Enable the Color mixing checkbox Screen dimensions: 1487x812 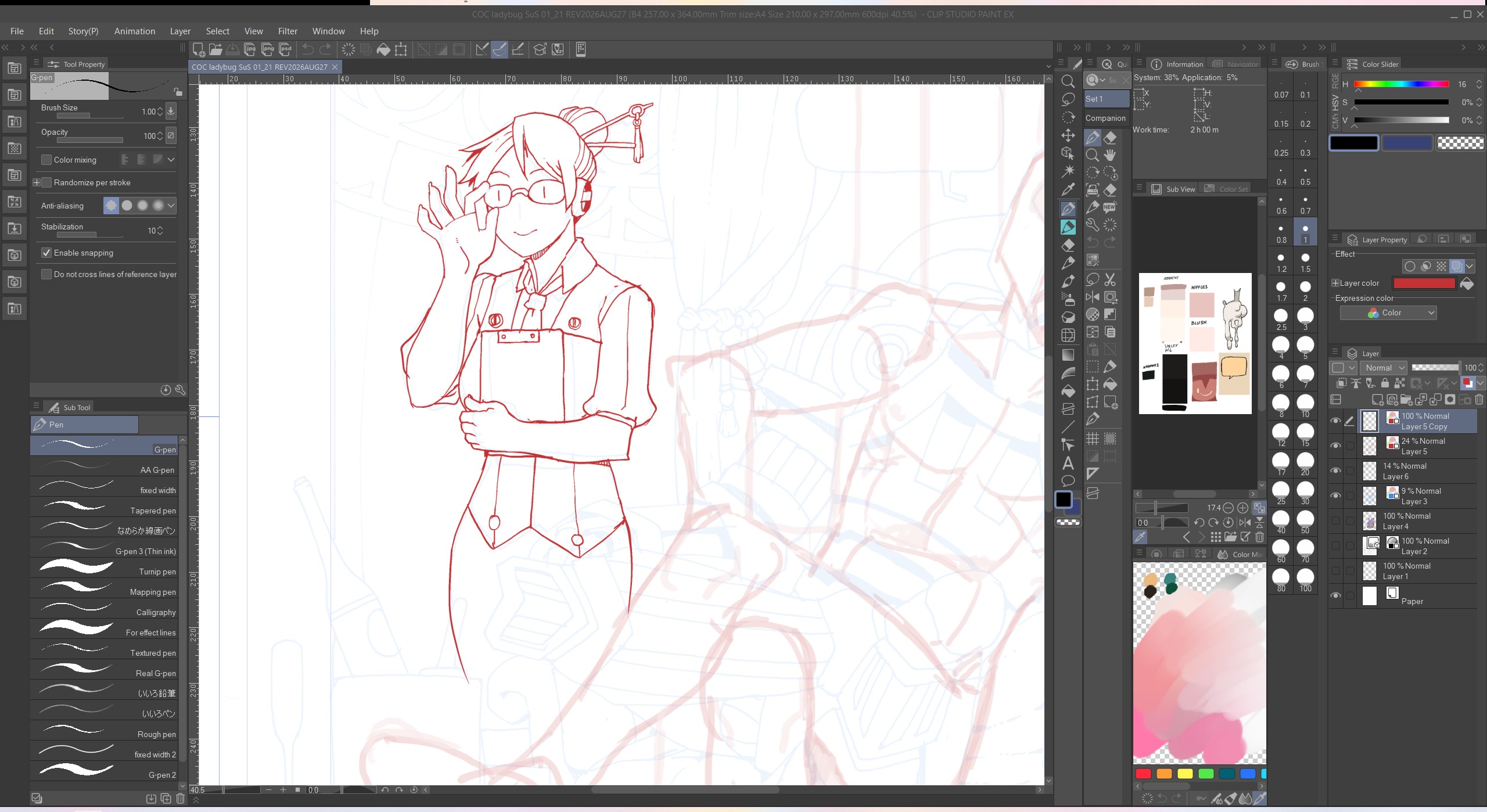[x=46, y=160]
